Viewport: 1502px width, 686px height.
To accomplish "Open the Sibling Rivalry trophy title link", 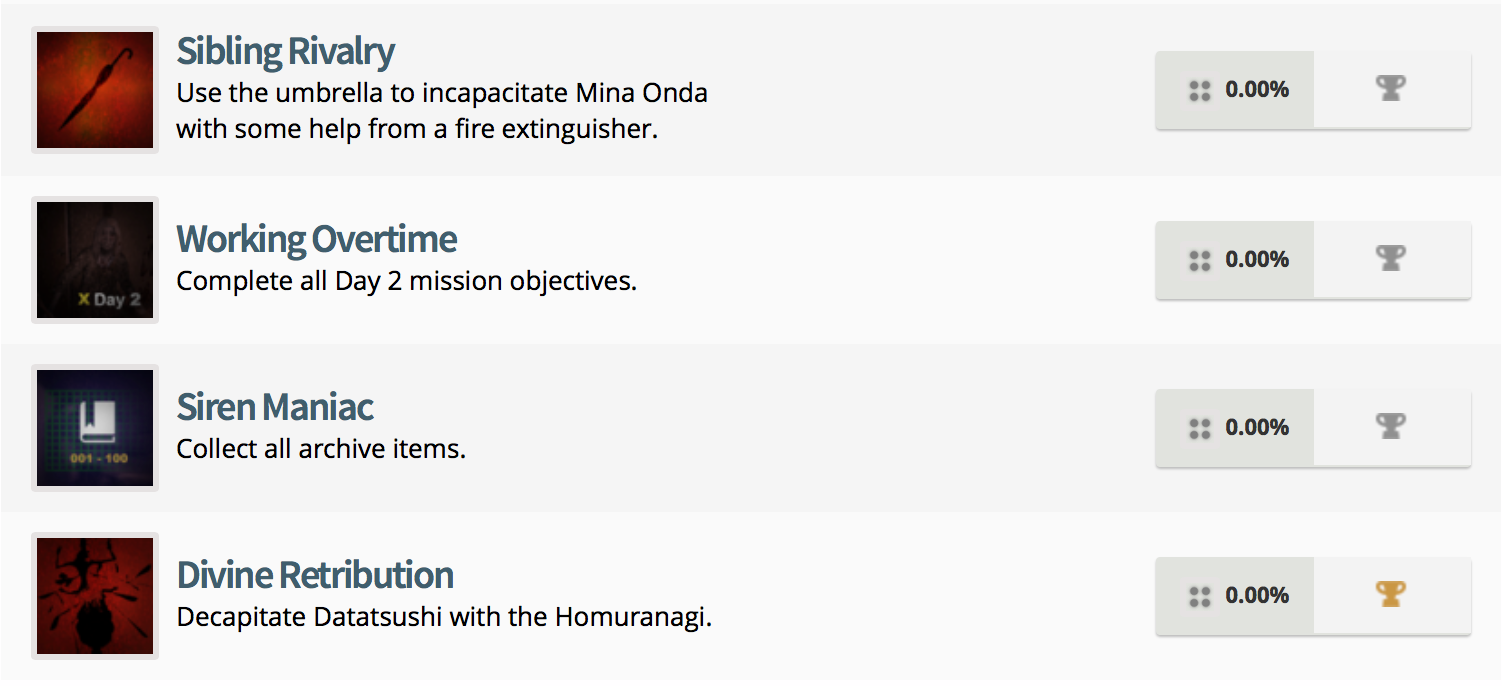I will pos(285,51).
